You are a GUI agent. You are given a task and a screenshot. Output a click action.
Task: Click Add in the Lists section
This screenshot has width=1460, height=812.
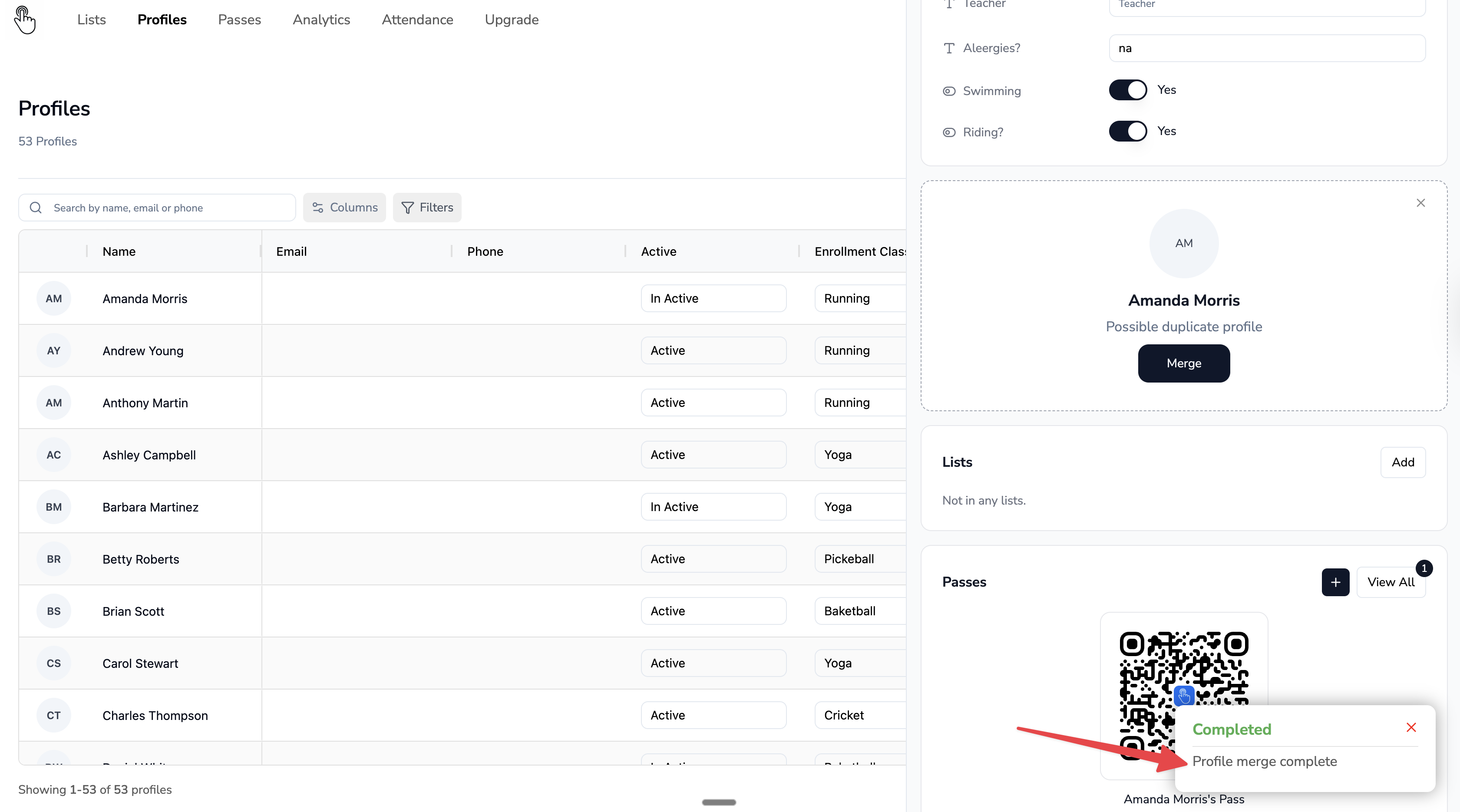[1403, 462]
